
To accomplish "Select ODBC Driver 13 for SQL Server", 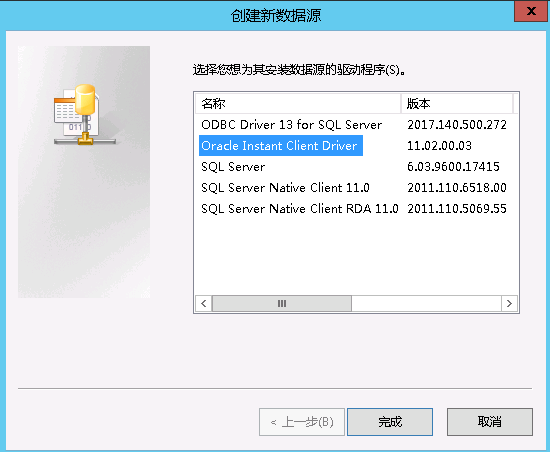I will click(x=291, y=125).
